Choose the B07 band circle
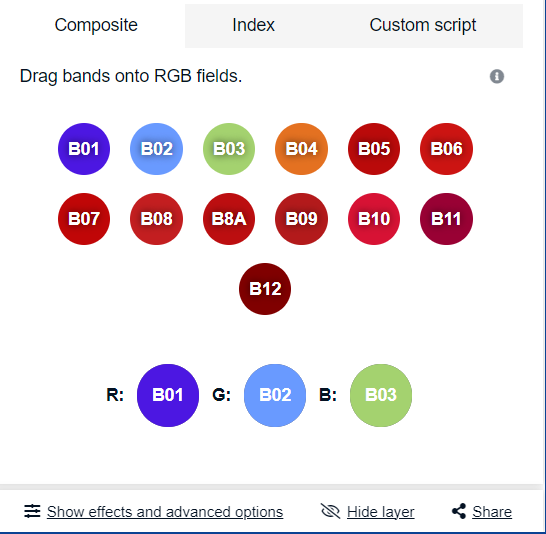 click(x=84, y=219)
